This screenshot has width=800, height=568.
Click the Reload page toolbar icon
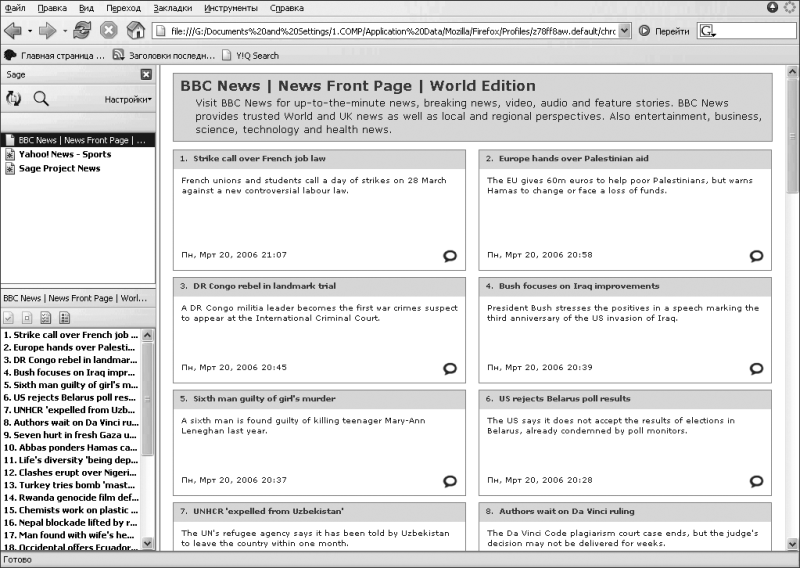[x=82, y=31]
